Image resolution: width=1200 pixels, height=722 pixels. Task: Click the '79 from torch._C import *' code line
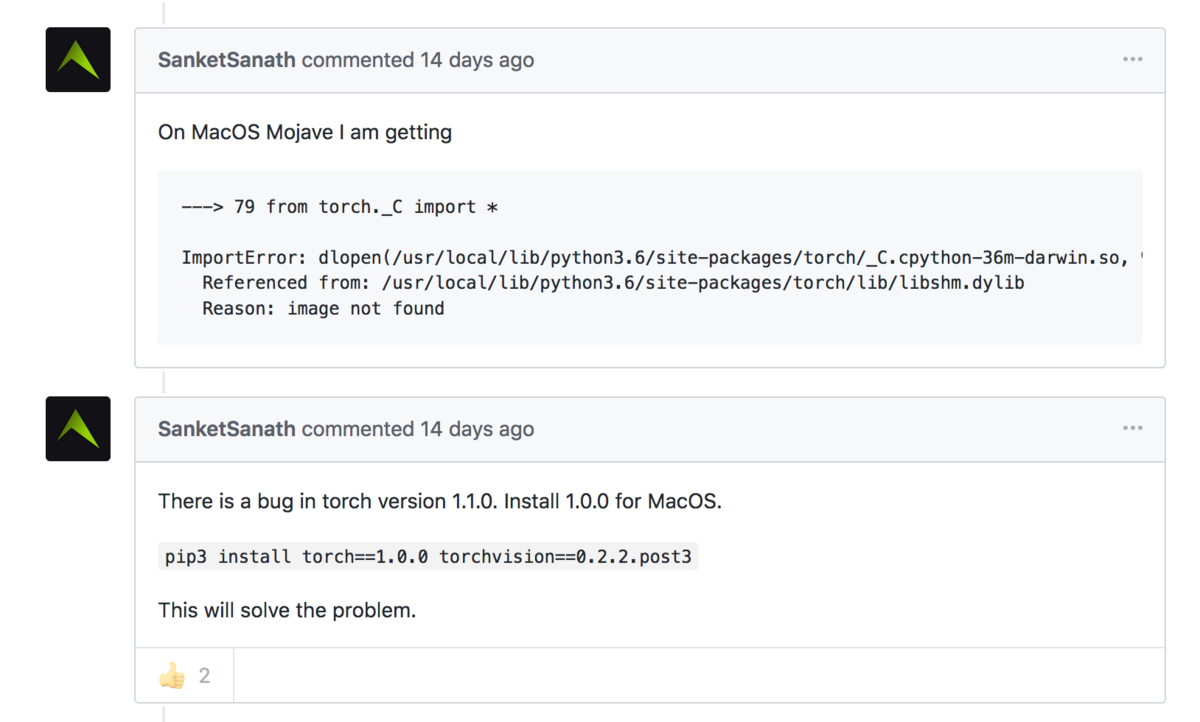(x=340, y=207)
